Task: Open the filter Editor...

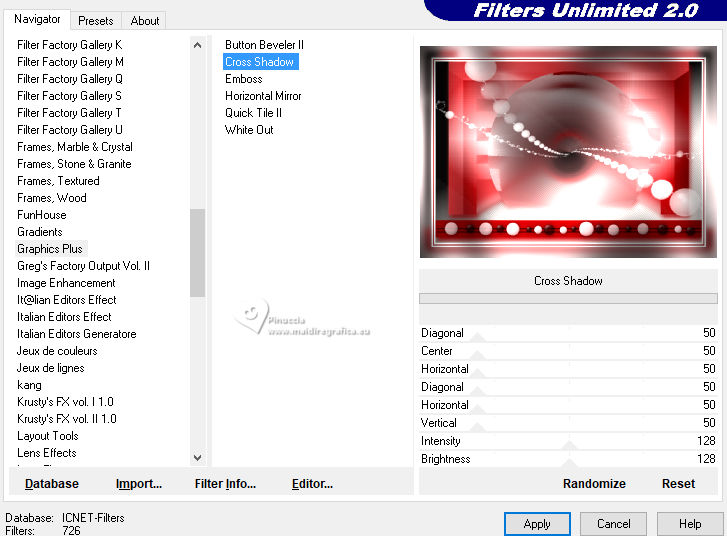Action: coord(312,484)
